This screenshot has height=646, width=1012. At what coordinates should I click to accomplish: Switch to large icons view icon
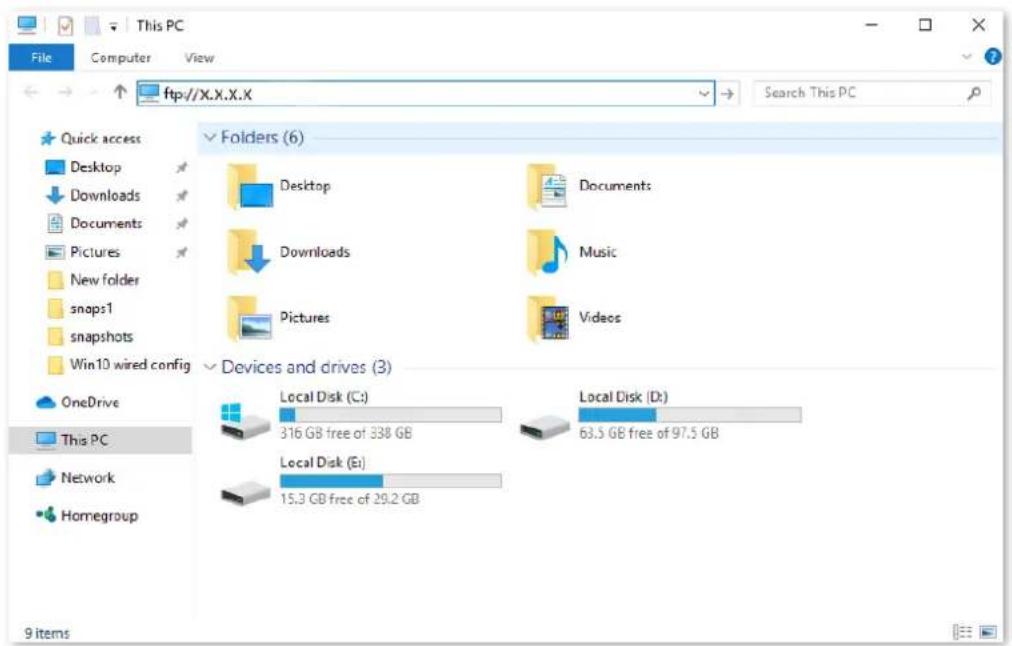[988, 632]
